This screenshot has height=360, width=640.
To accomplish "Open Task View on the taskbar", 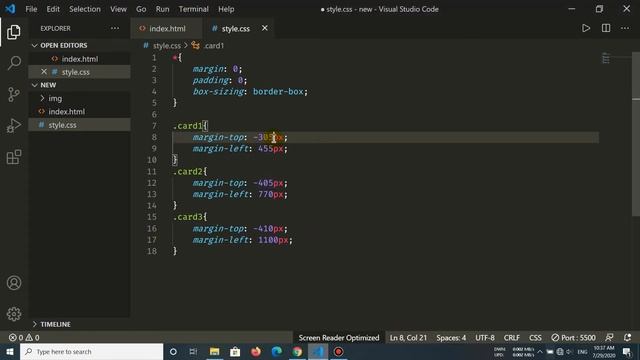I will click(193, 351).
